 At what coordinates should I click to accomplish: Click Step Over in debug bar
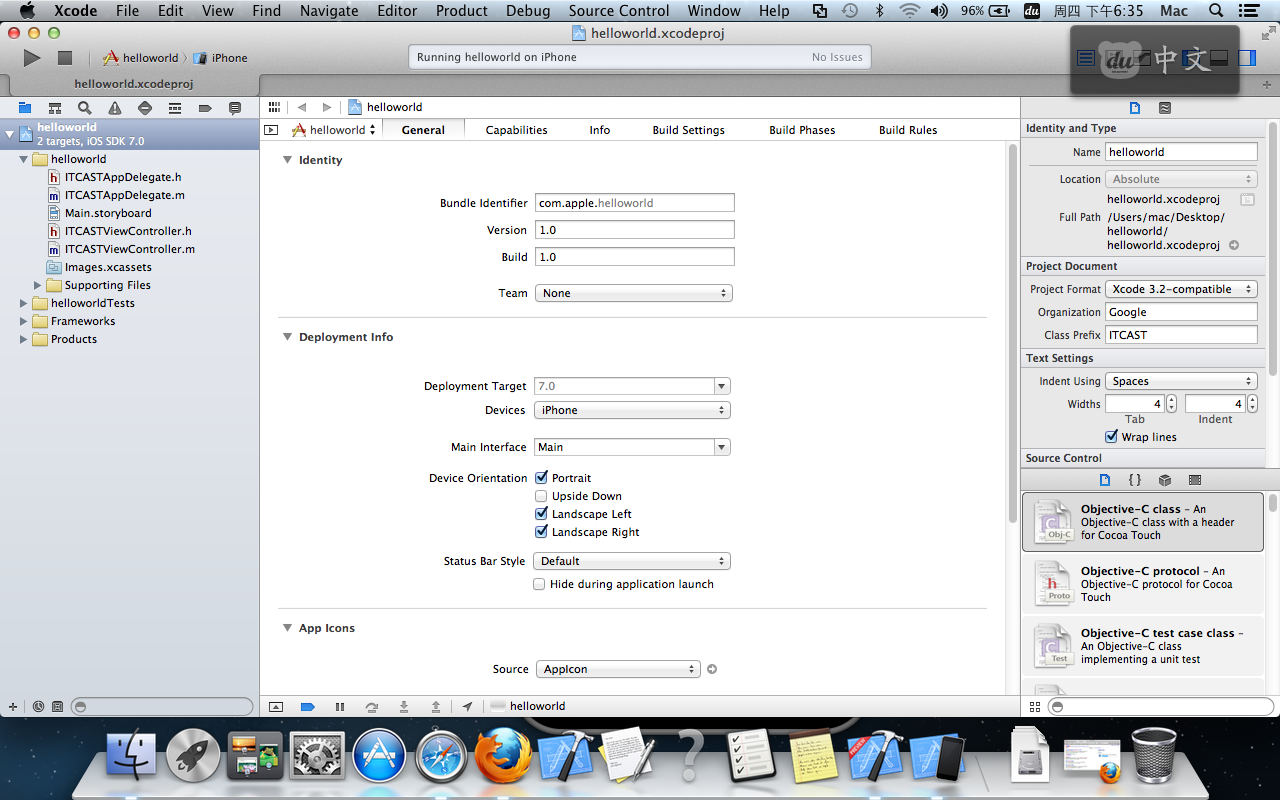pos(372,707)
